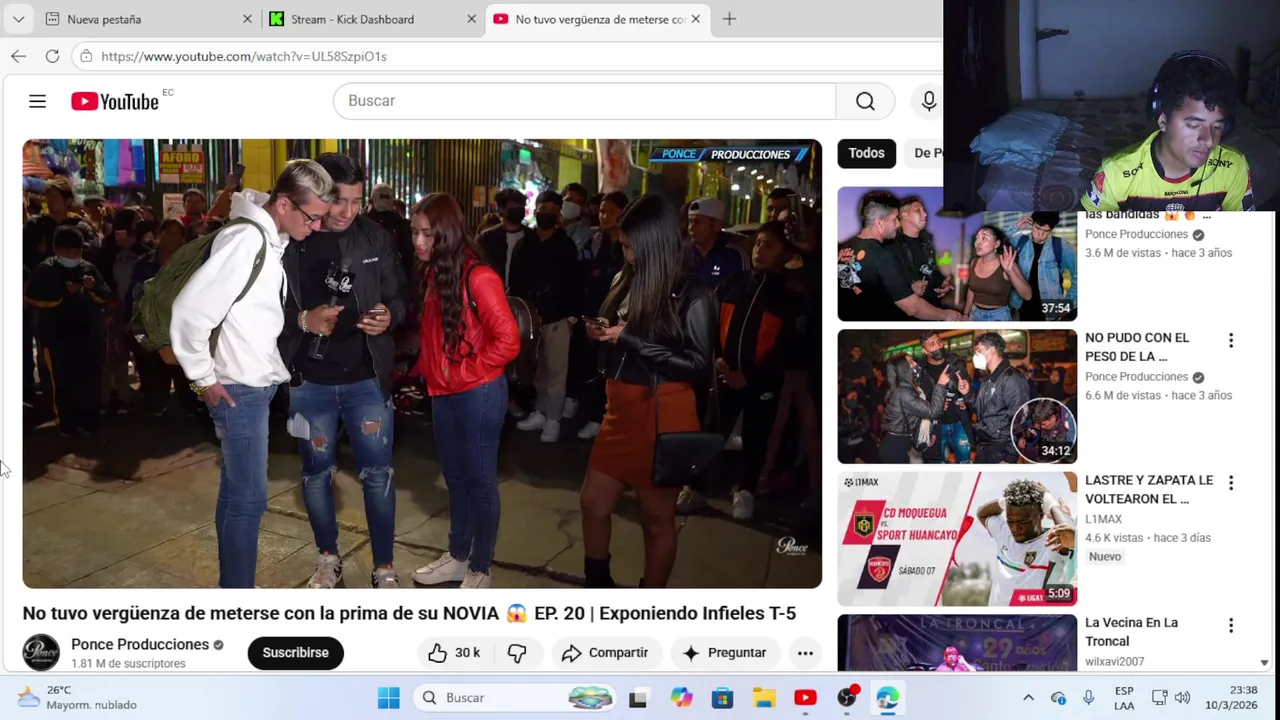1280x720 pixels.
Task: Dislike the video
Action: coord(517,653)
